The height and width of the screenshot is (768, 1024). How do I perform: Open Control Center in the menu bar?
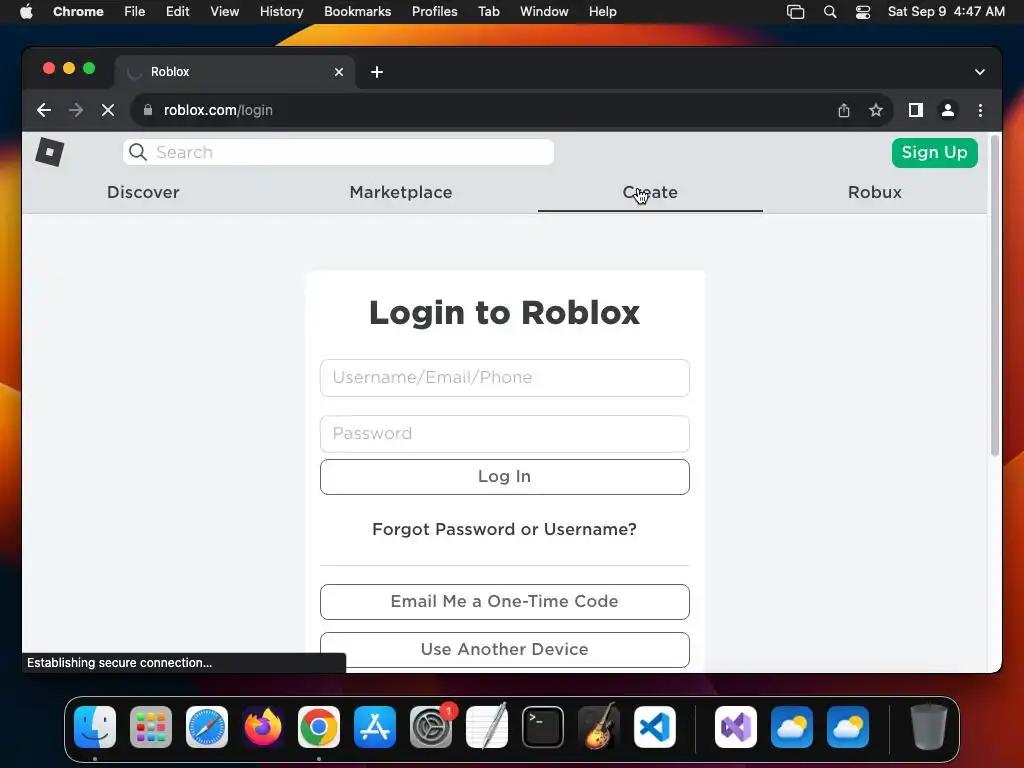pyautogui.click(x=863, y=12)
